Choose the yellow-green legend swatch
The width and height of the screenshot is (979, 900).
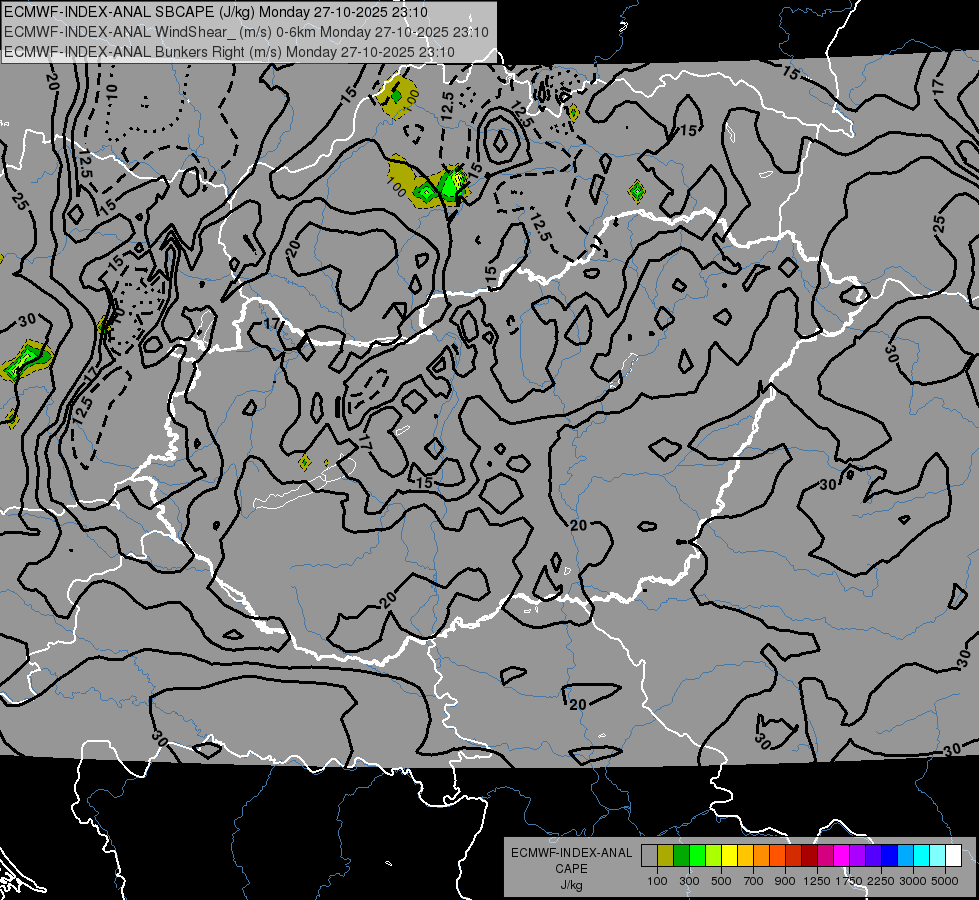pyautogui.click(x=714, y=856)
